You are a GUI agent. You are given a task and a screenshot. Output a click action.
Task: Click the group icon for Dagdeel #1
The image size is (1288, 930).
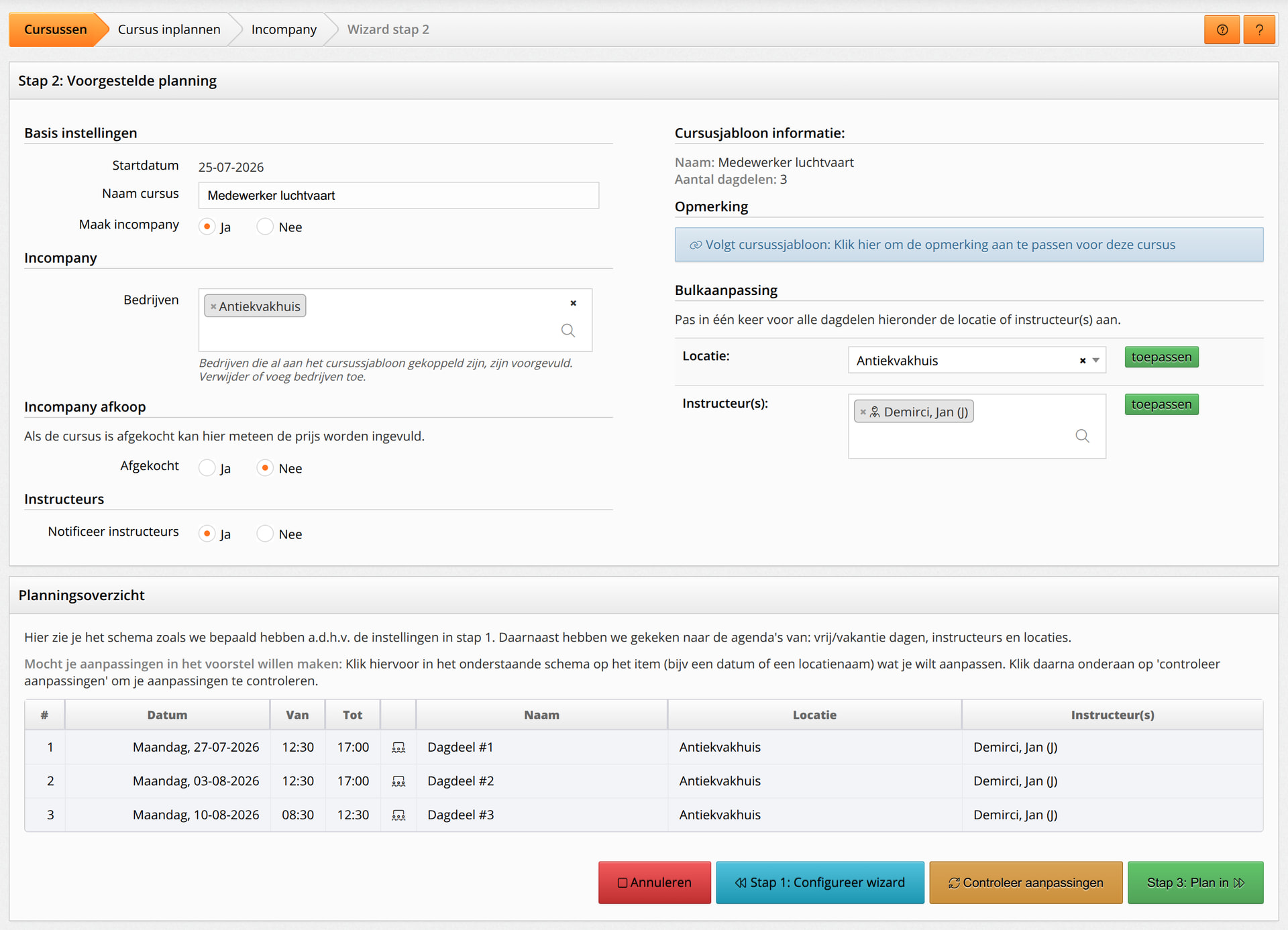(398, 748)
